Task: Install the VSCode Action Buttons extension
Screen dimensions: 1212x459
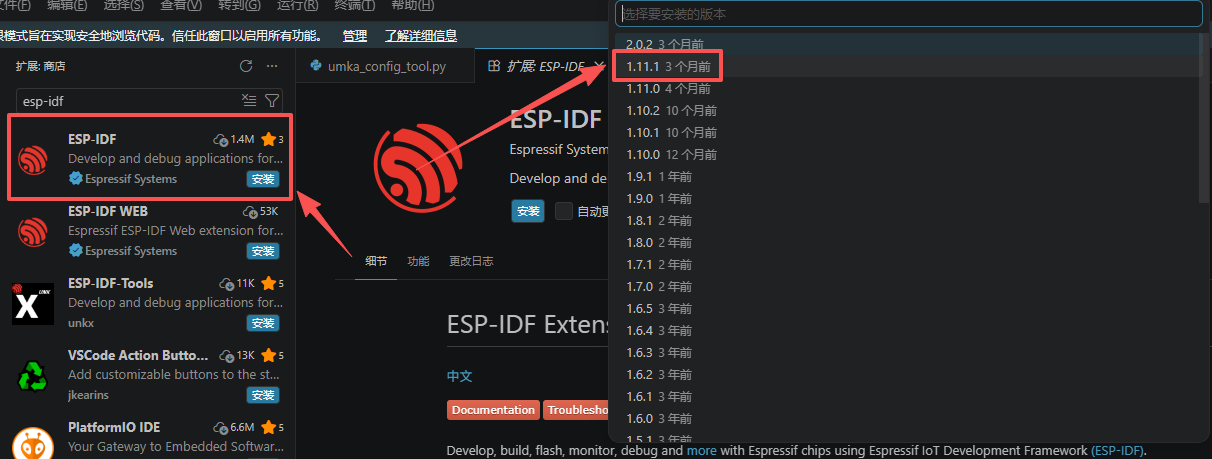Action: point(263,395)
